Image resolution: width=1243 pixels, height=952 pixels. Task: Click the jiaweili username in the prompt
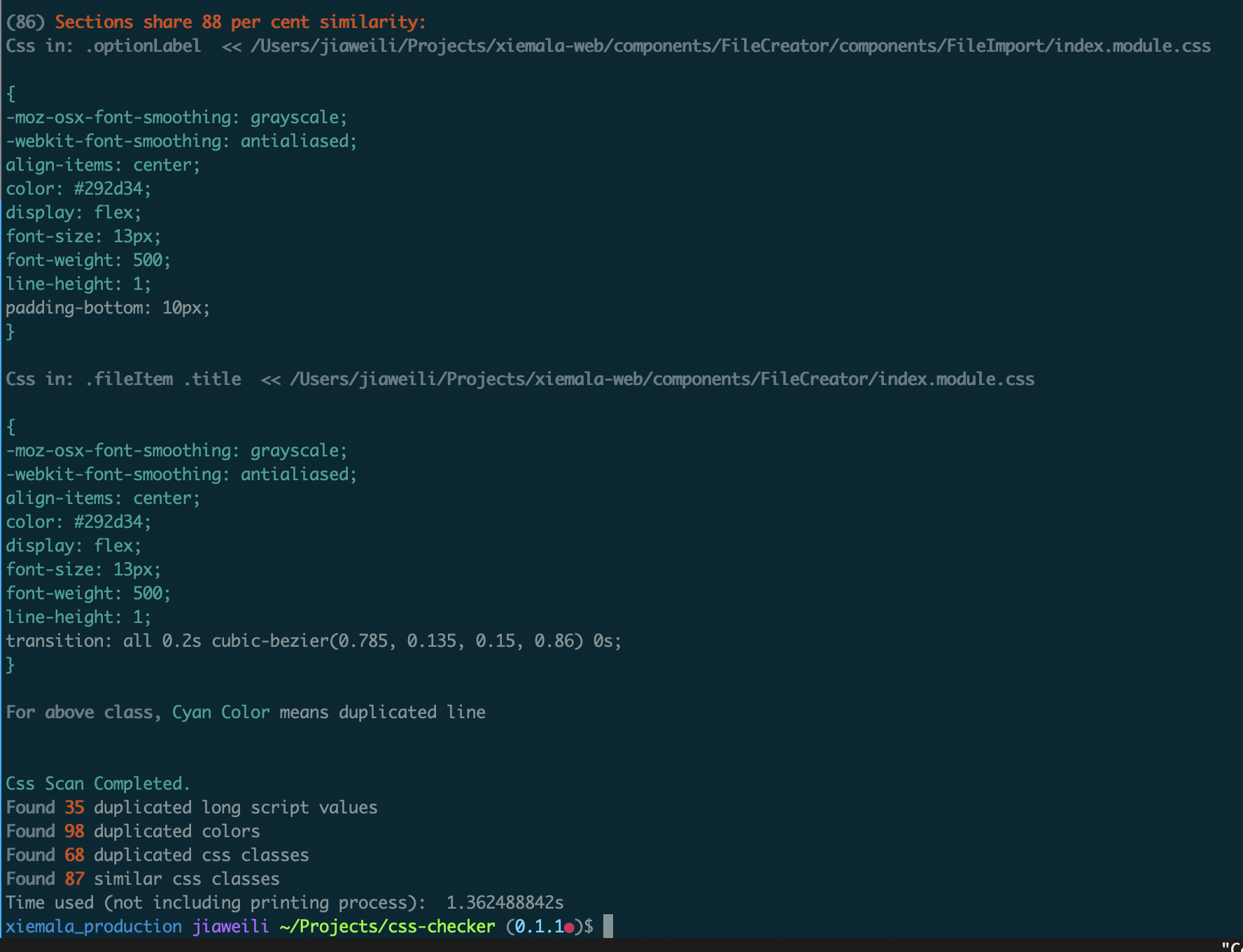point(230,925)
